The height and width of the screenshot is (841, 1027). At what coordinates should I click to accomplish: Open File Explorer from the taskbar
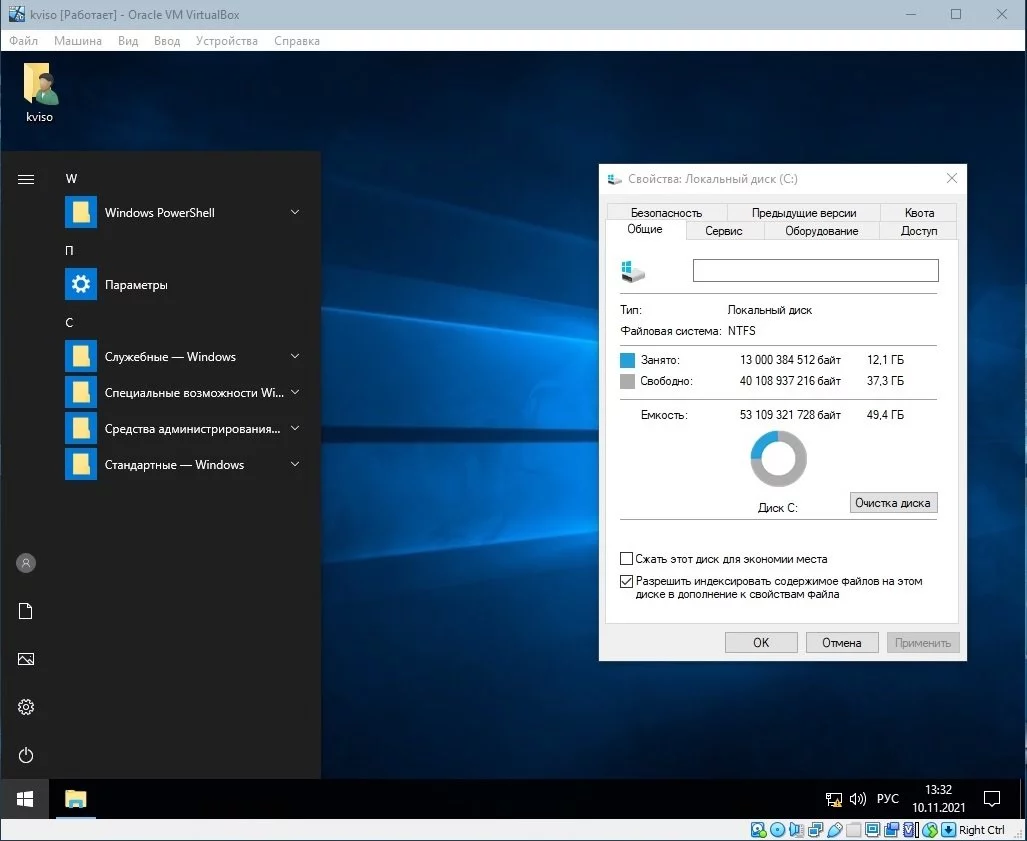(76, 799)
